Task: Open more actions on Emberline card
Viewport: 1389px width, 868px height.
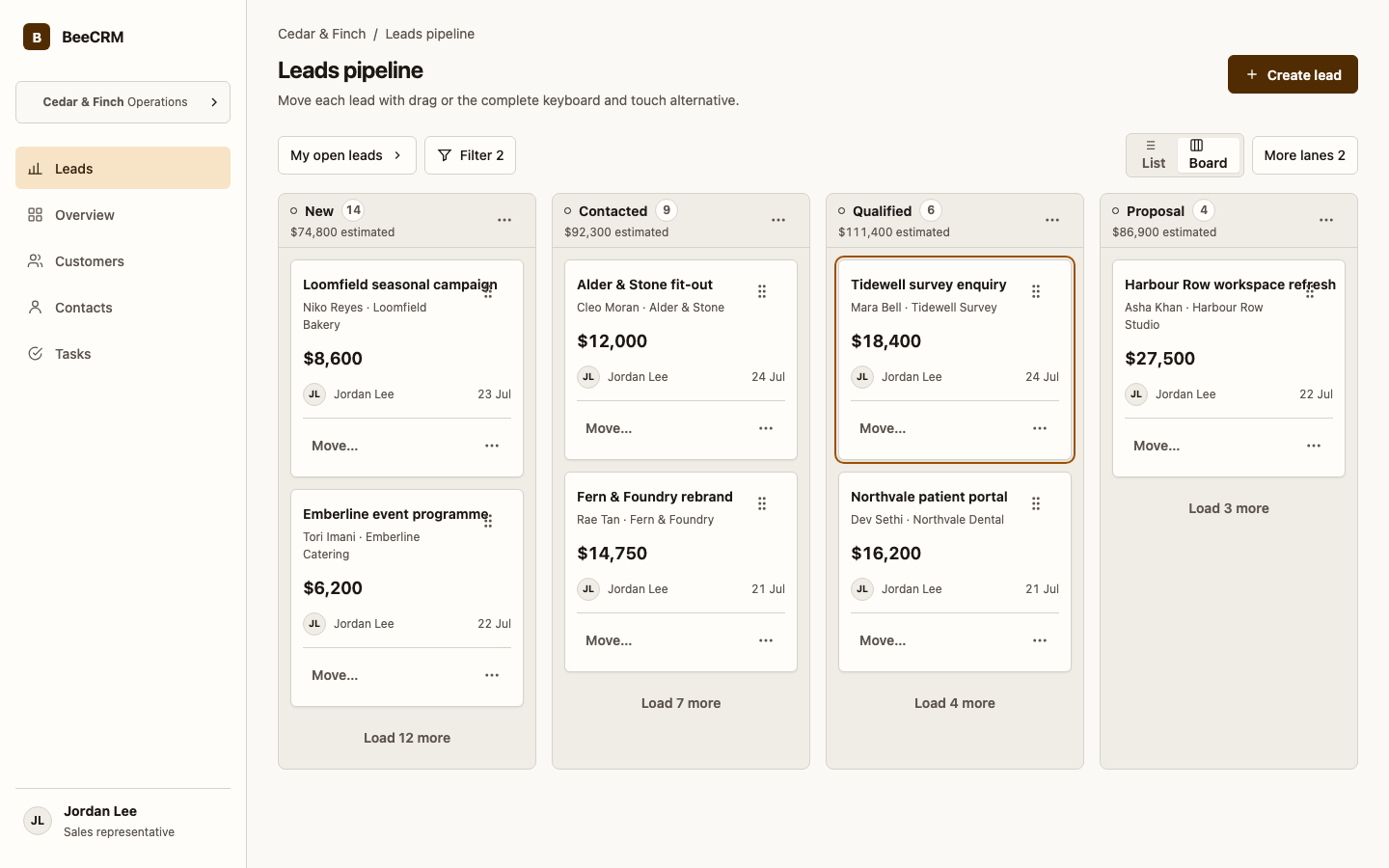Action: (x=492, y=675)
